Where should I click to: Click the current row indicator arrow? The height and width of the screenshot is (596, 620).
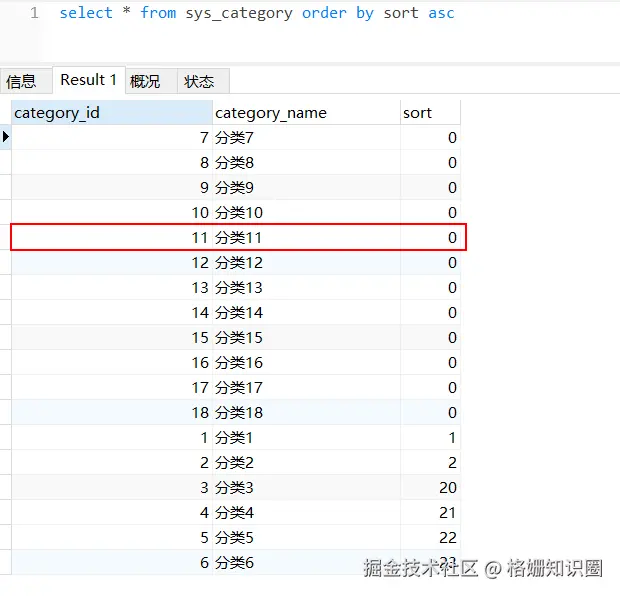(x=6, y=137)
